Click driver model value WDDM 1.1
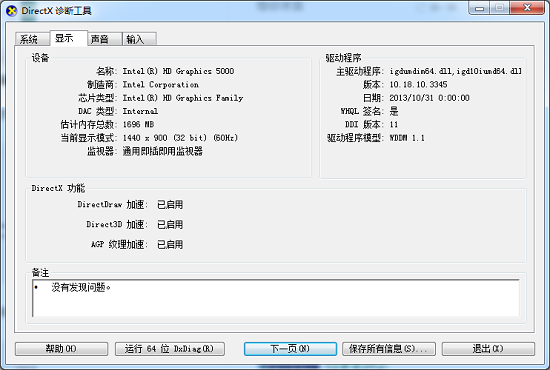This screenshot has height=370, width=550. [407, 138]
